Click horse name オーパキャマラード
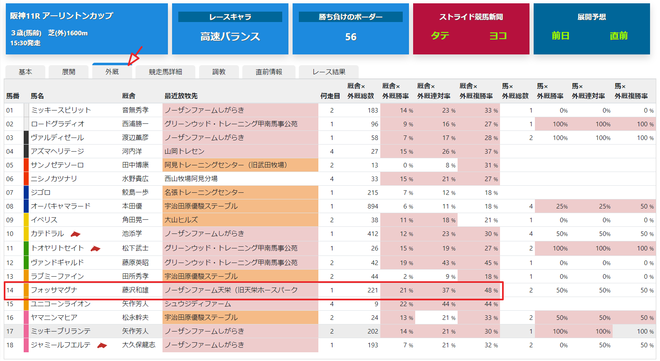The width and height of the screenshot is (660, 361). pyautogui.click(x=61, y=207)
